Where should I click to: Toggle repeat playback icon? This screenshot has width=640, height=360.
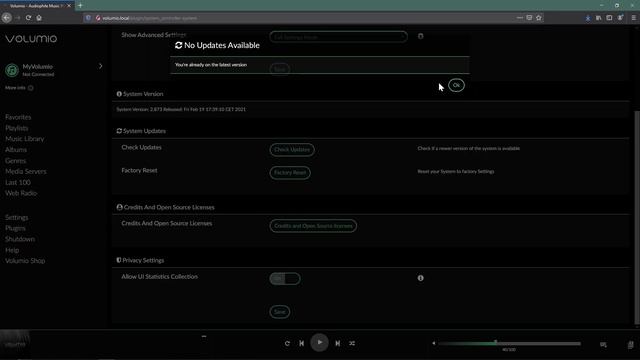coord(287,343)
